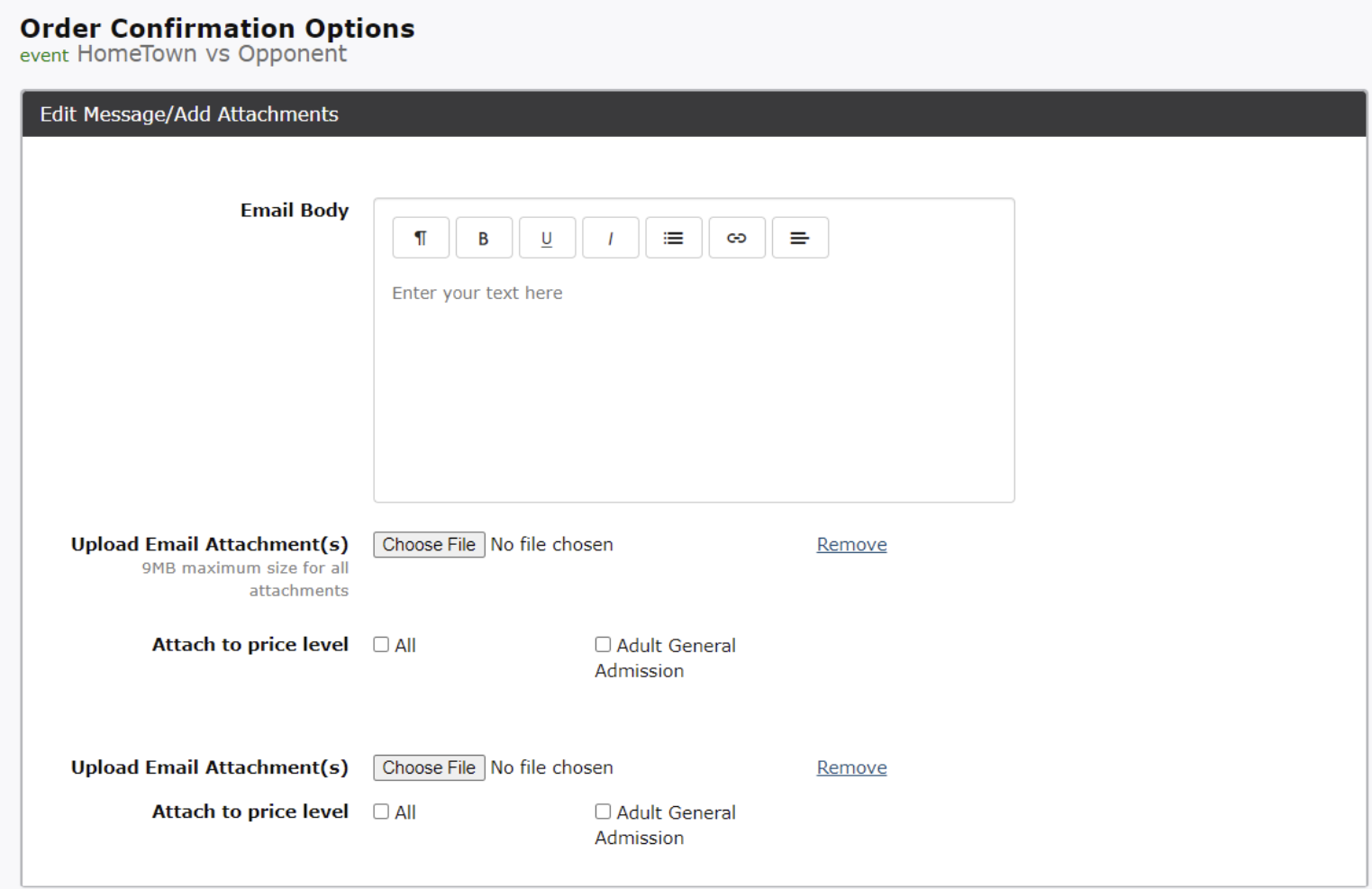The width and height of the screenshot is (1372, 889).
Task: Open the paragraph format tool
Action: (421, 238)
